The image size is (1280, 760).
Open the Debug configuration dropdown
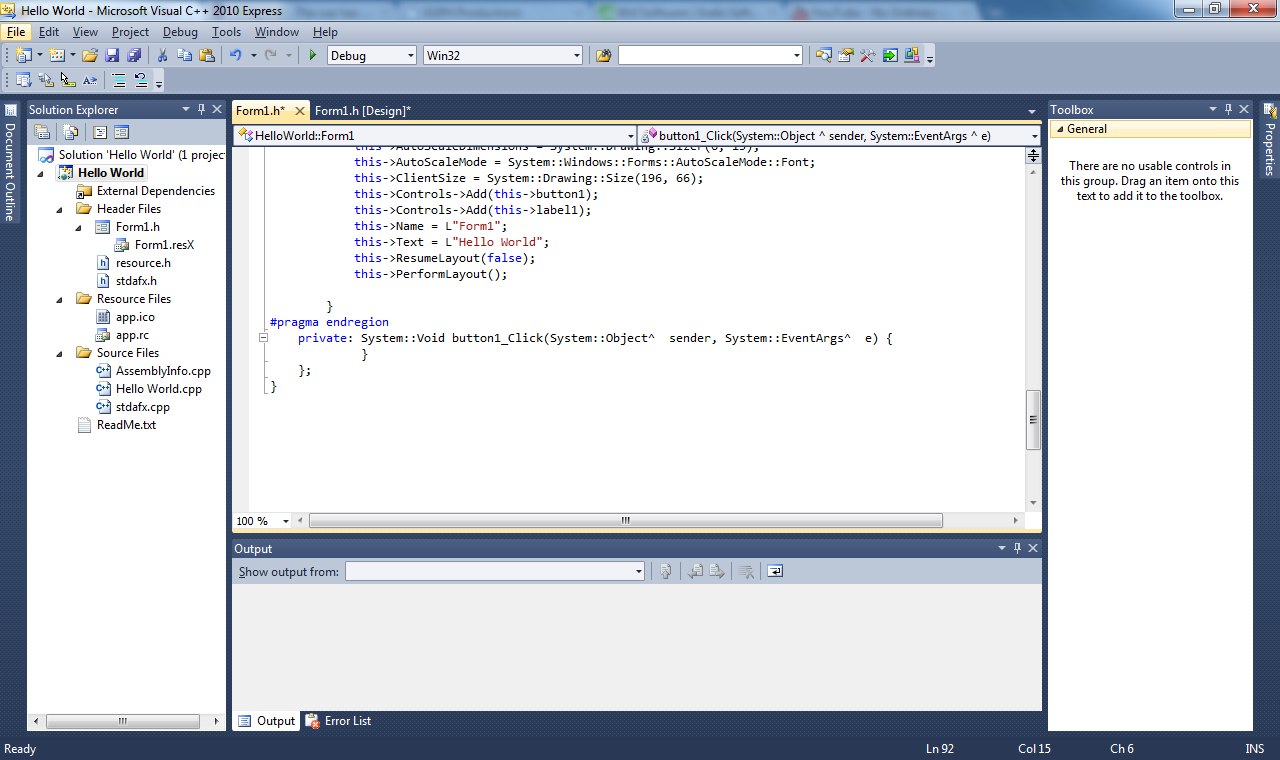pos(409,56)
